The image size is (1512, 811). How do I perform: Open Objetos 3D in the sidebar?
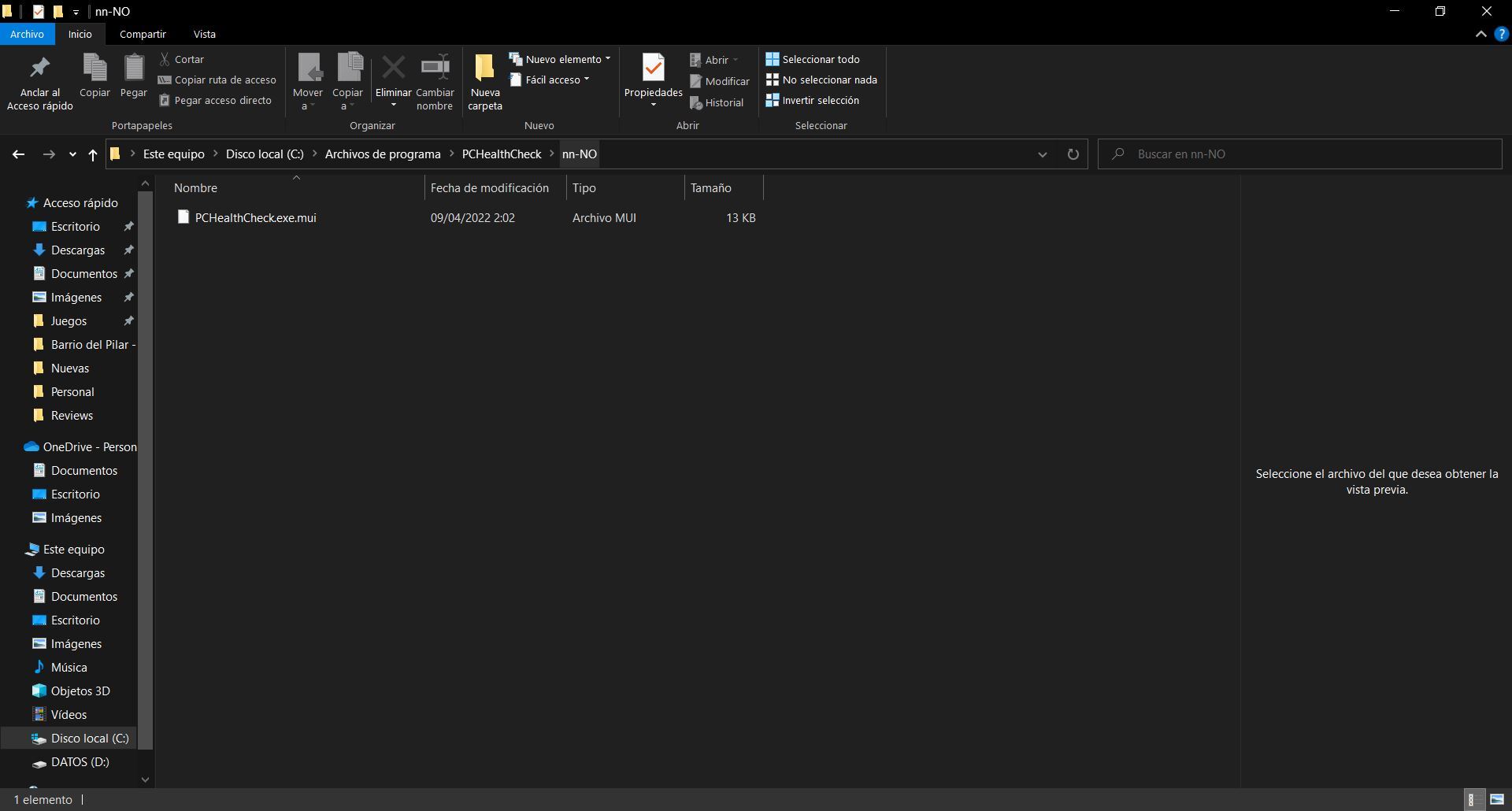(80, 691)
